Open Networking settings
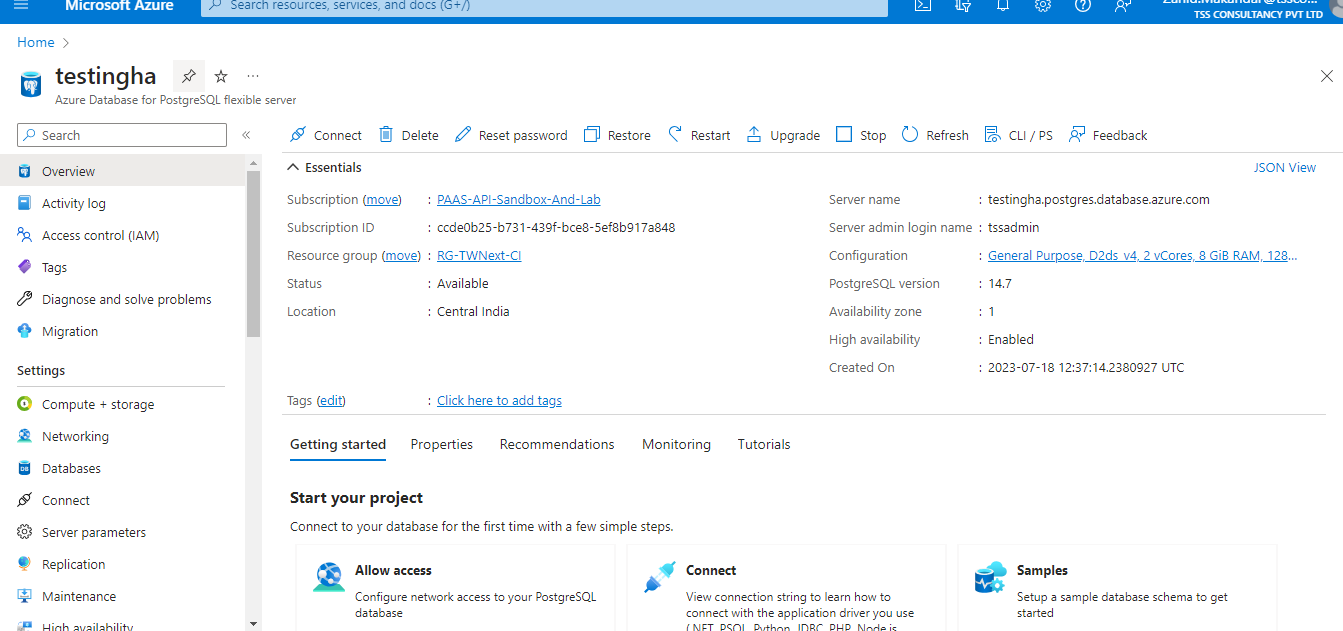The image size is (1343, 631). click(x=122, y=437)
